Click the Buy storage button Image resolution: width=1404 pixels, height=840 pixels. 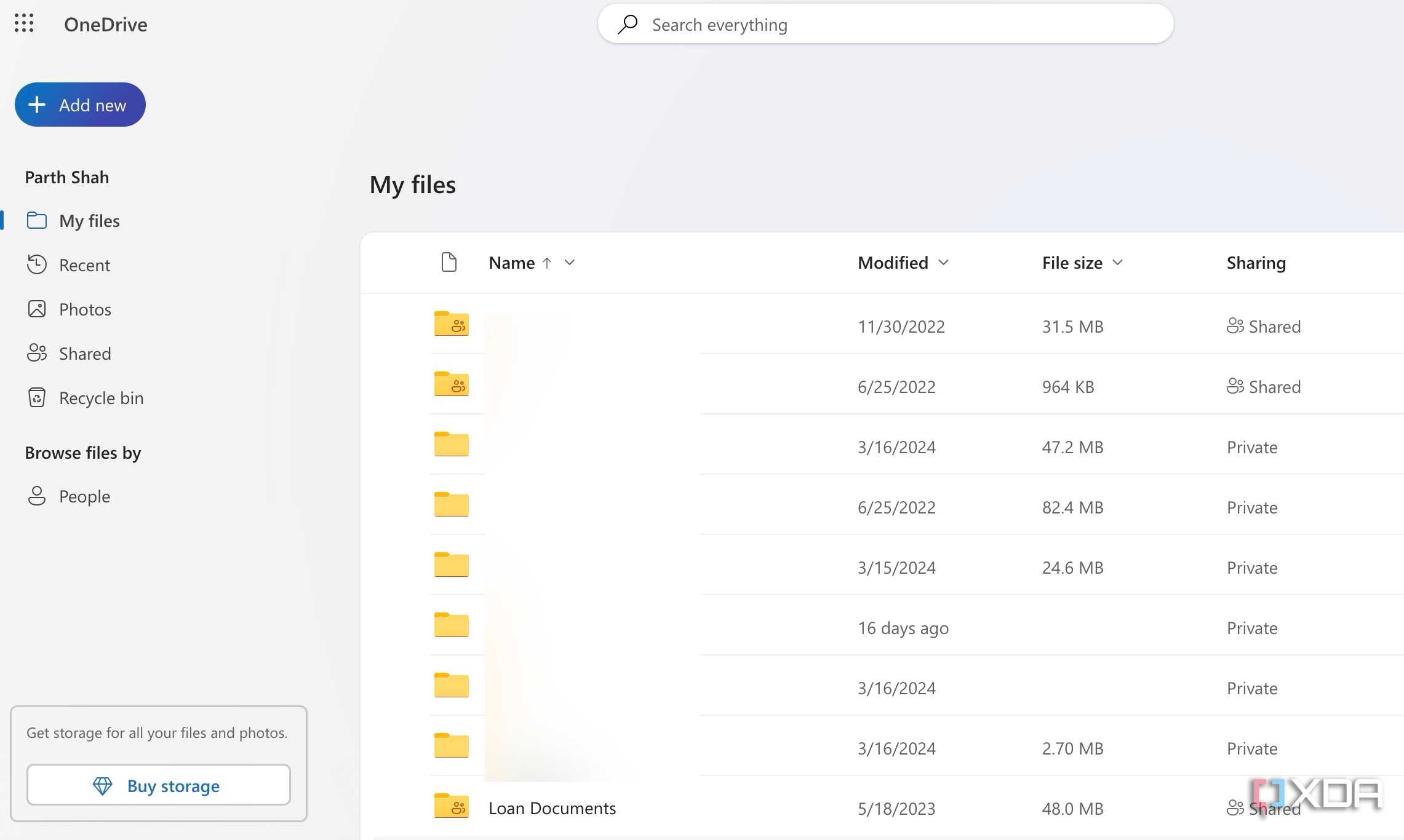159,785
